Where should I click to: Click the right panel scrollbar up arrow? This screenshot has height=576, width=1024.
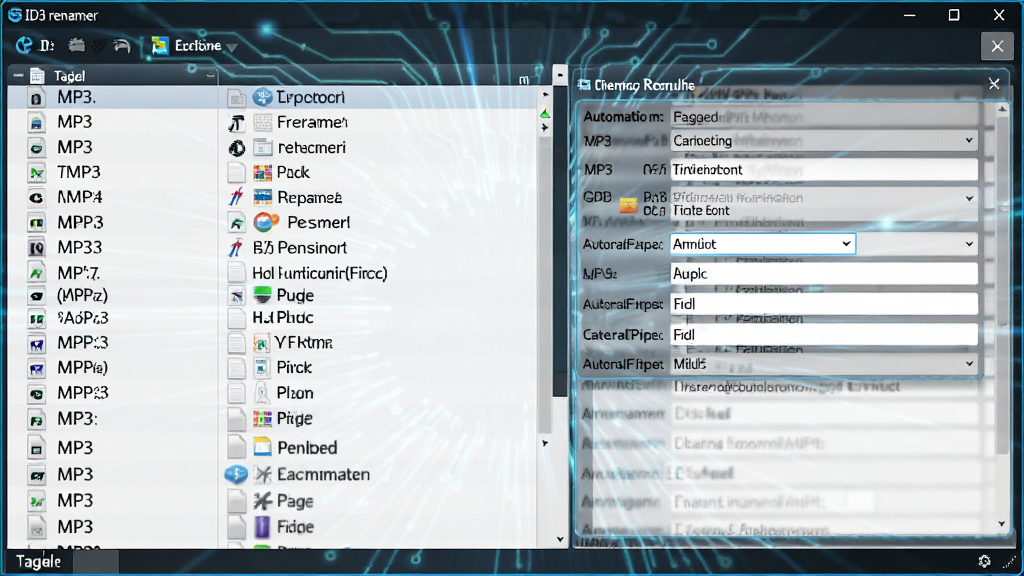click(x=1002, y=109)
